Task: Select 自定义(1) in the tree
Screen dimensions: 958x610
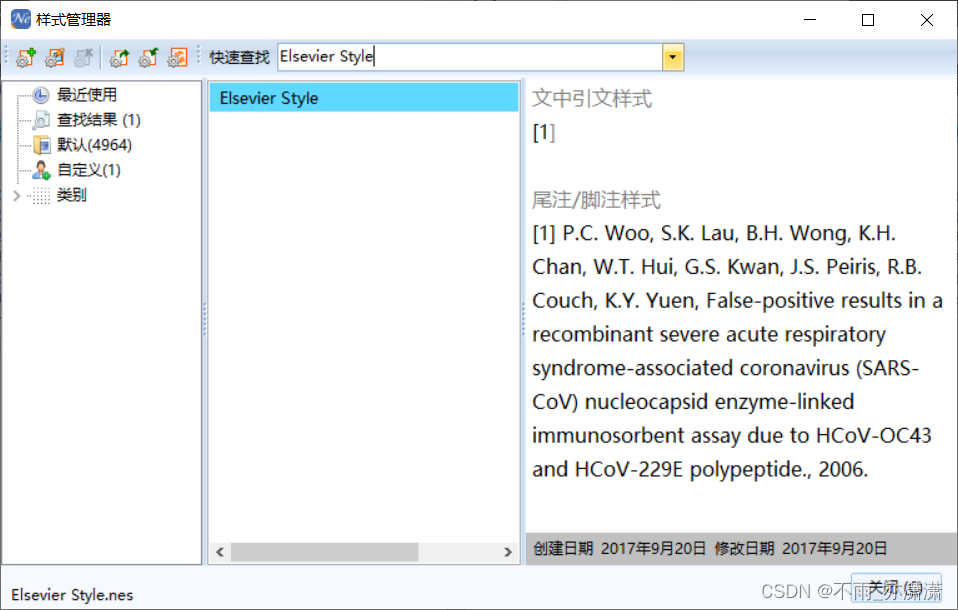Action: pos(89,170)
